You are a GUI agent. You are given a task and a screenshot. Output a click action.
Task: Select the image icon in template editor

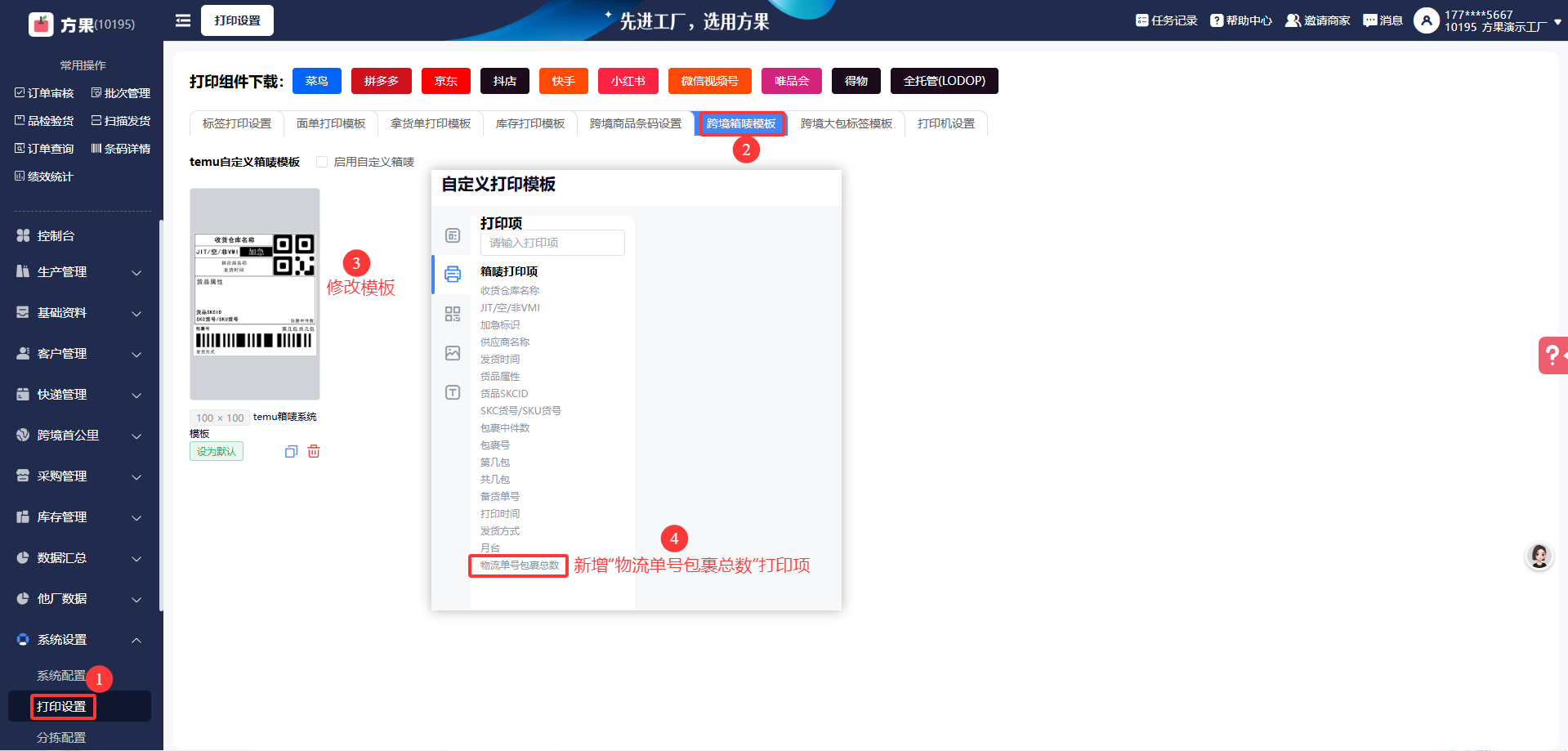point(453,353)
